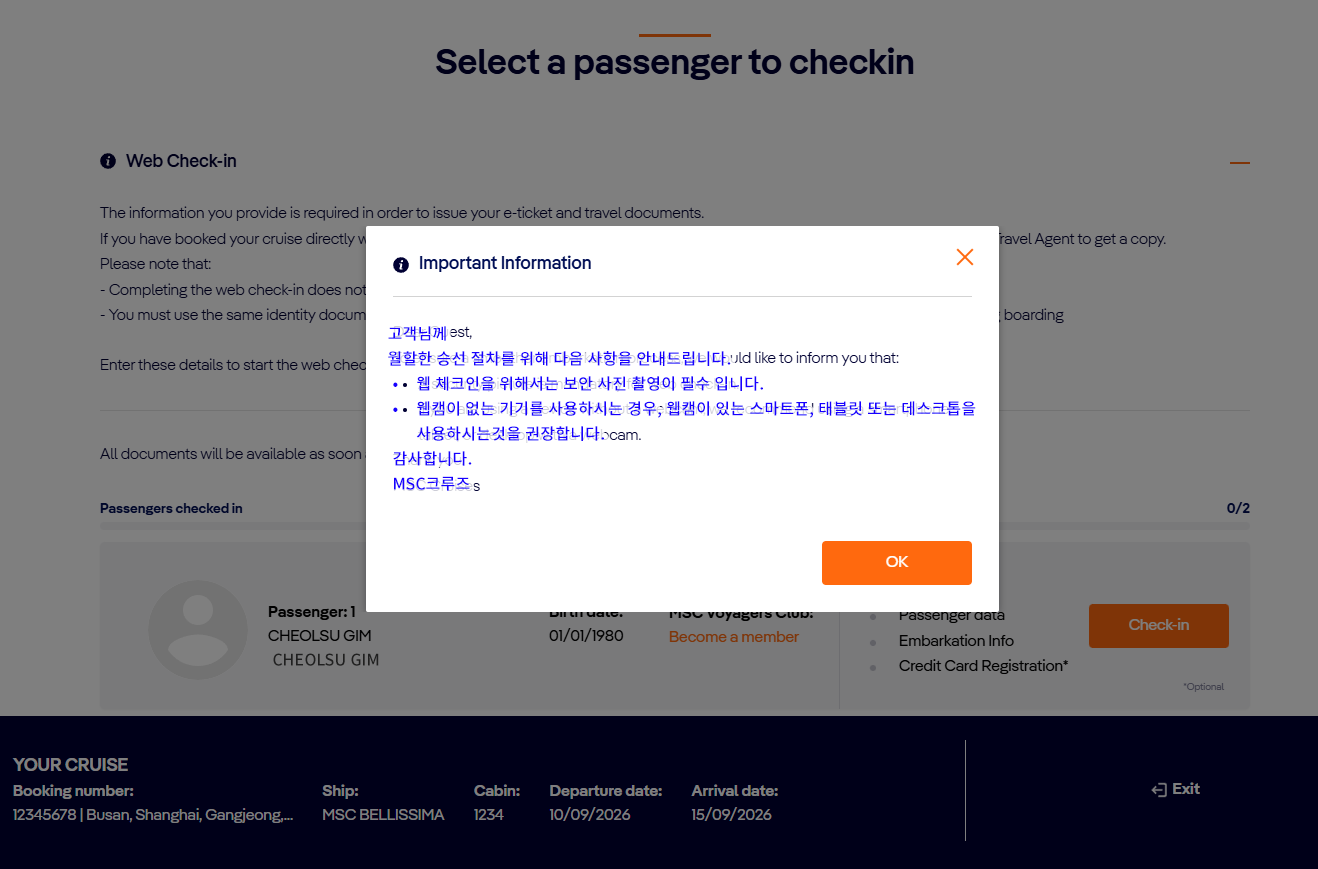Click the Web Check-in info icon
The image size is (1318, 869).
[108, 161]
